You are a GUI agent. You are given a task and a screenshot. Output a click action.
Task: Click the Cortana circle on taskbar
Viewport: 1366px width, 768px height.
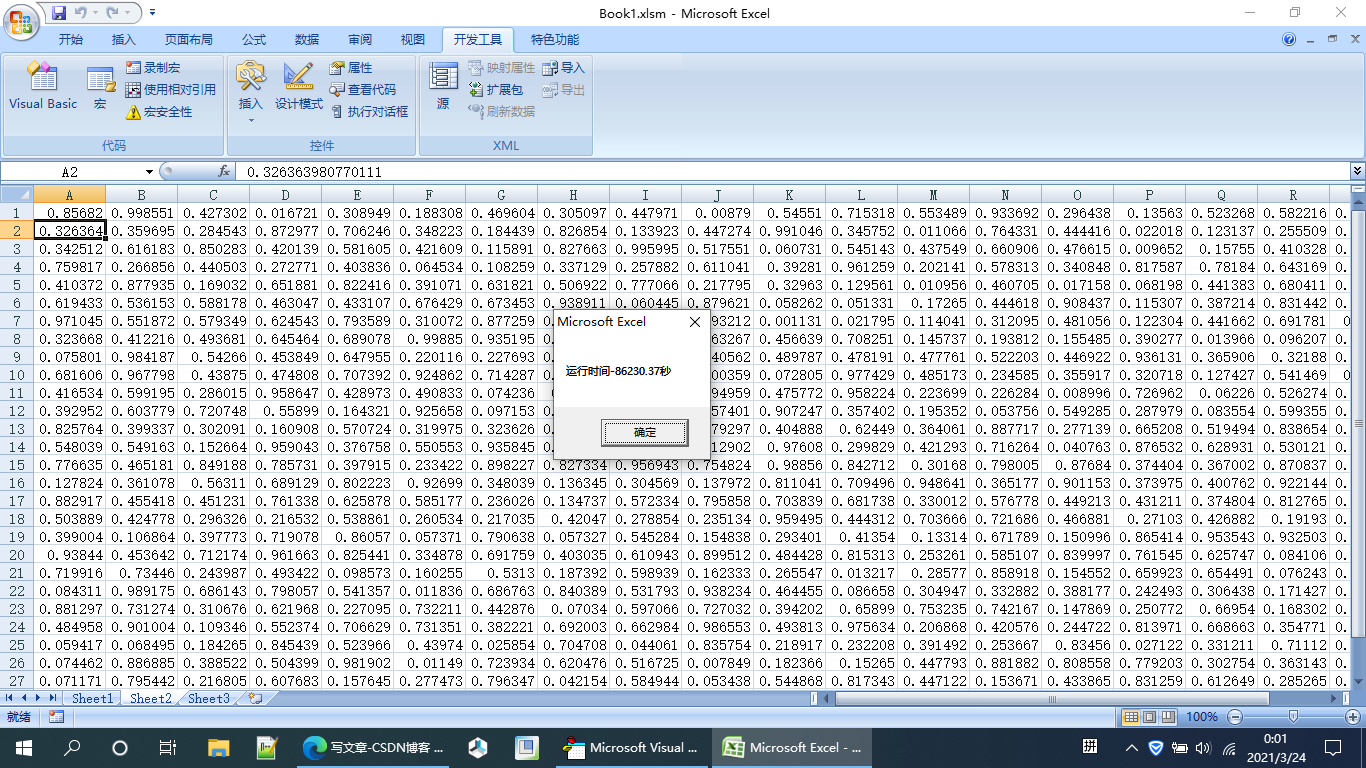pos(120,748)
